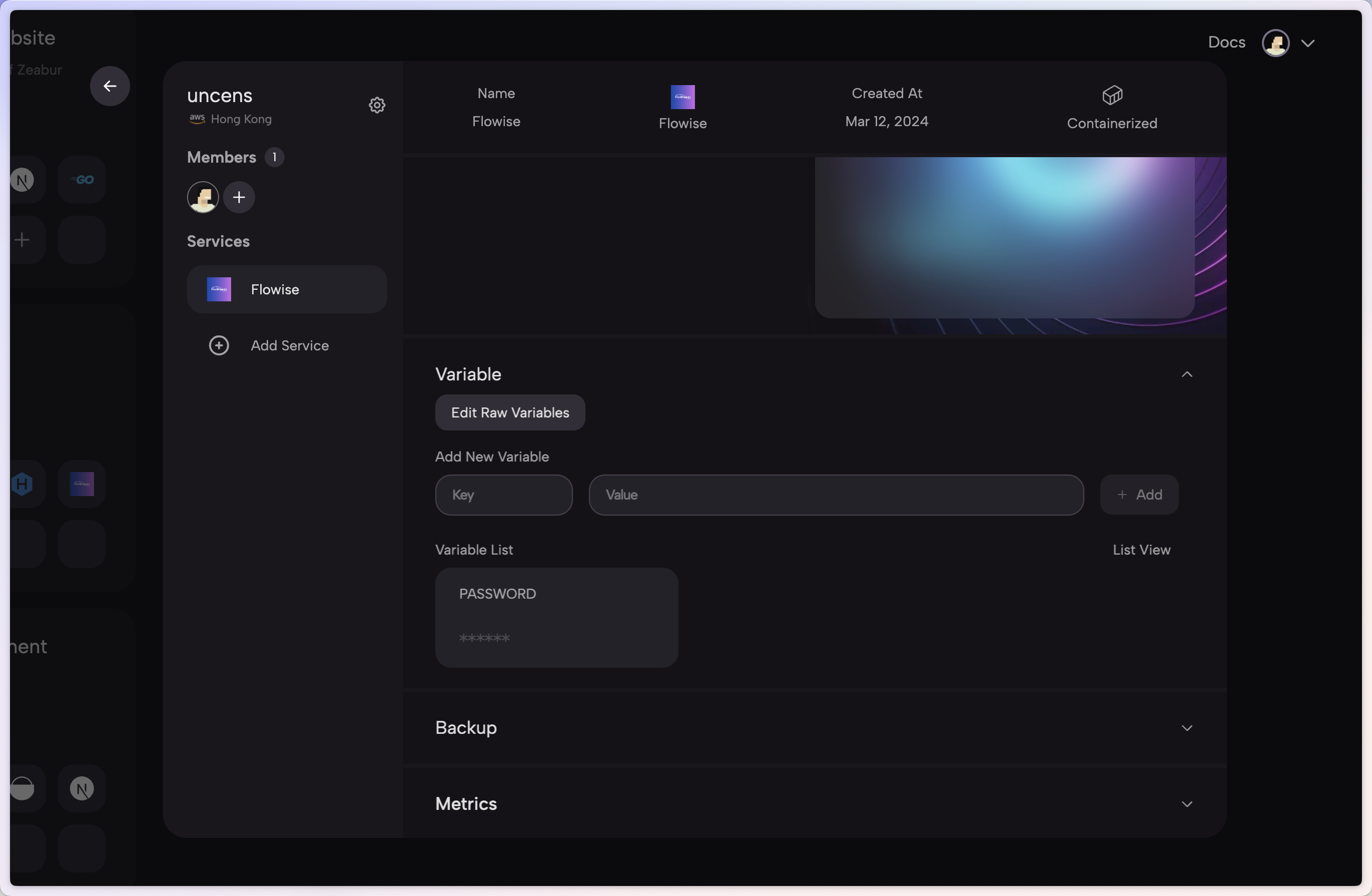Click the Add Service plus circle icon
This screenshot has width=1372, height=896.
pos(219,345)
